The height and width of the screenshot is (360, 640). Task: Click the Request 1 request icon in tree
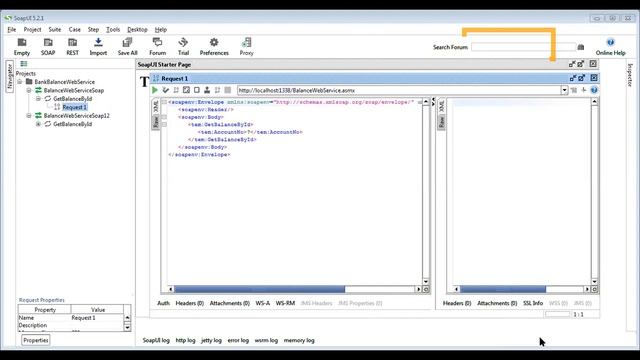click(57, 107)
